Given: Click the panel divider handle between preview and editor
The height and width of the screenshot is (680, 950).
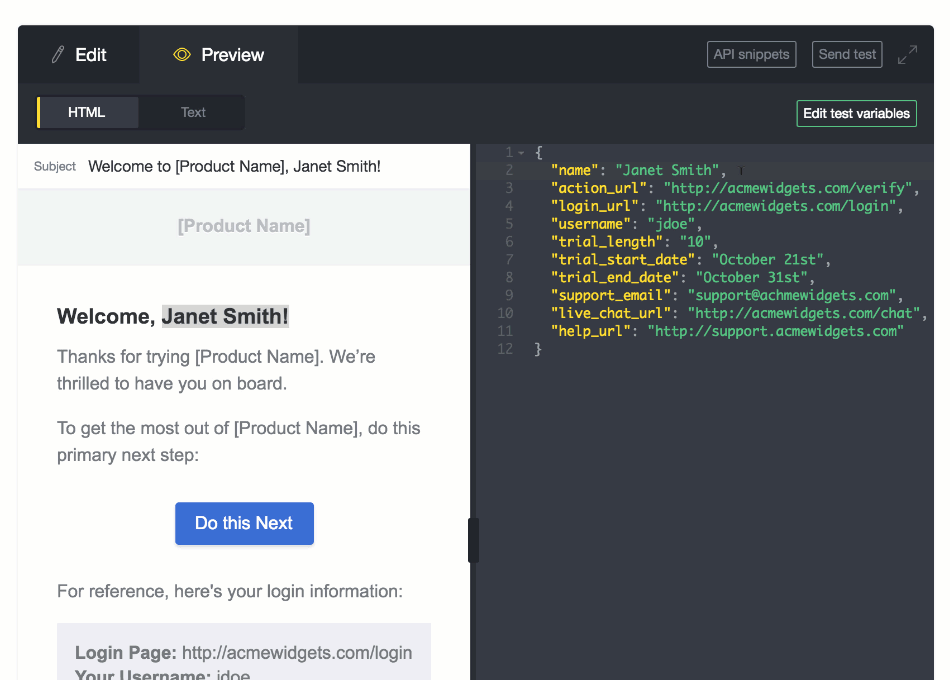Looking at the screenshot, I should coord(472,540).
